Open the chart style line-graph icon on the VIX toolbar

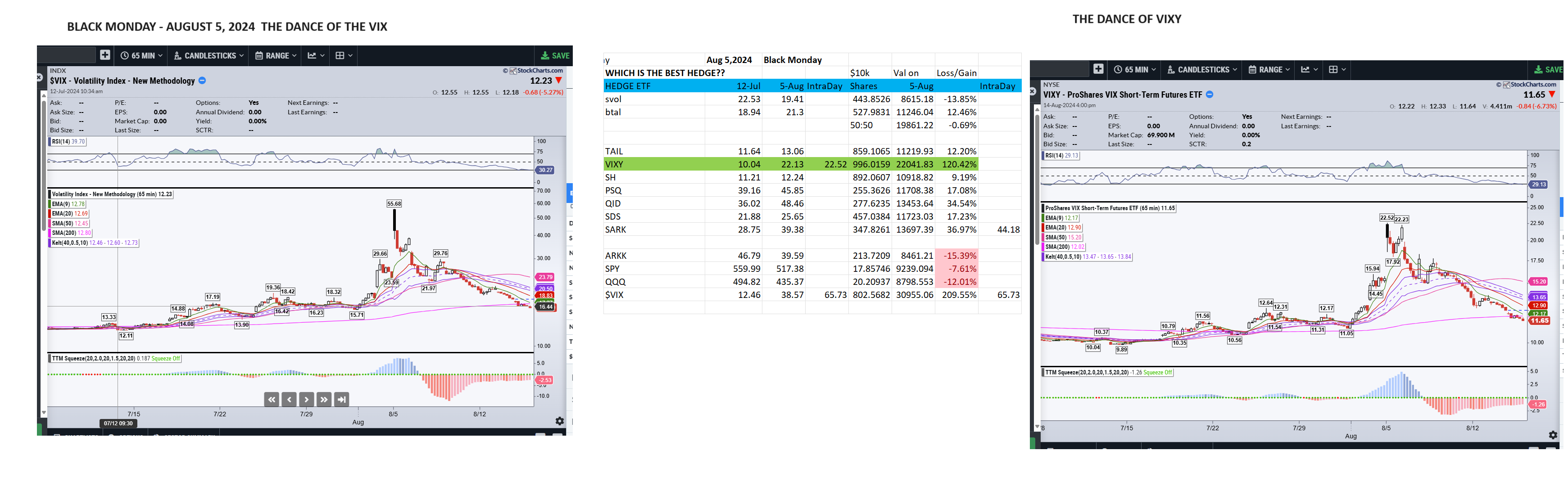click(x=312, y=55)
